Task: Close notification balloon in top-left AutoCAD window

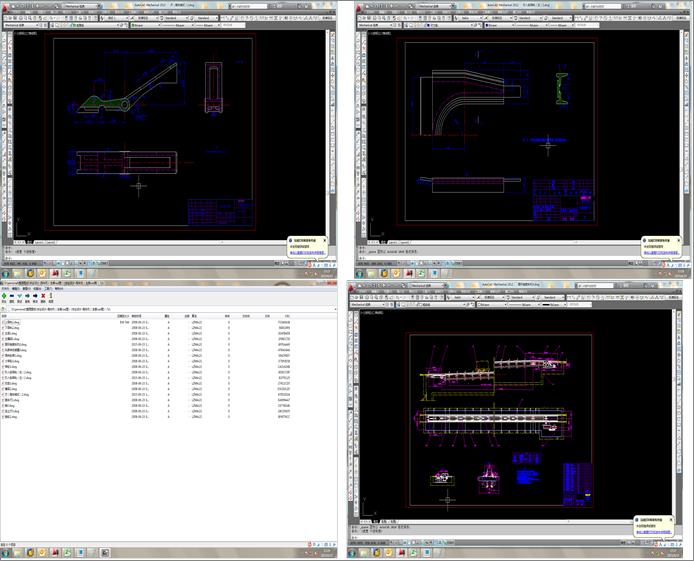Action: tap(324, 240)
